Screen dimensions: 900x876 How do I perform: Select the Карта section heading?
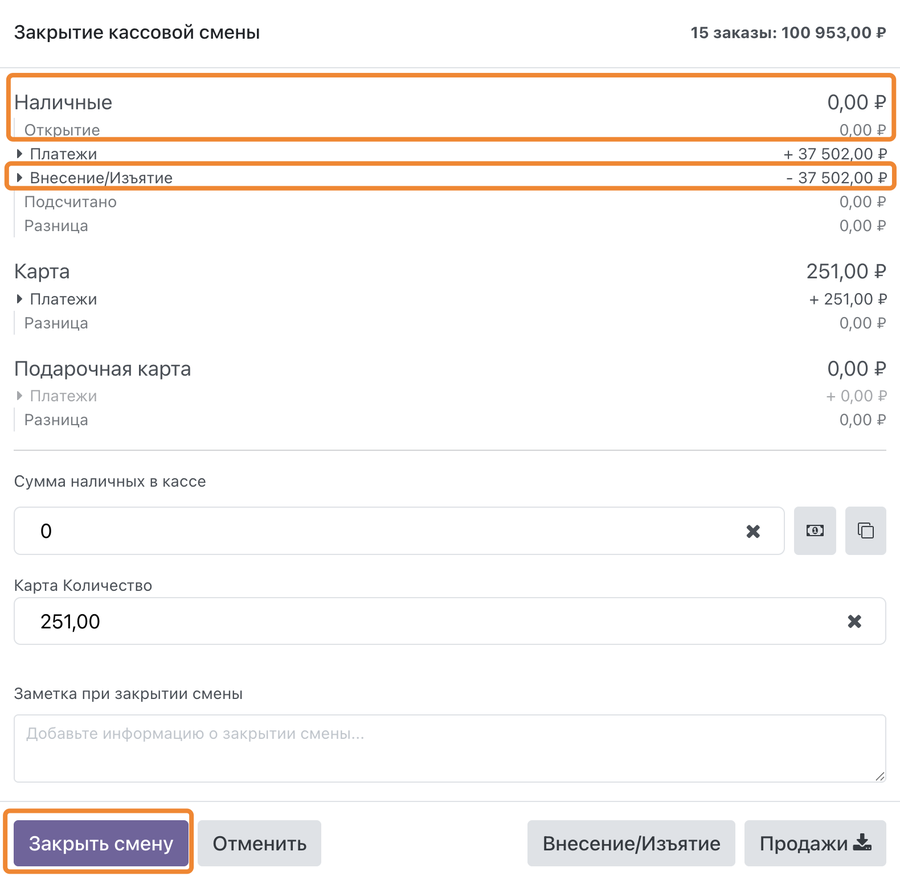42,271
